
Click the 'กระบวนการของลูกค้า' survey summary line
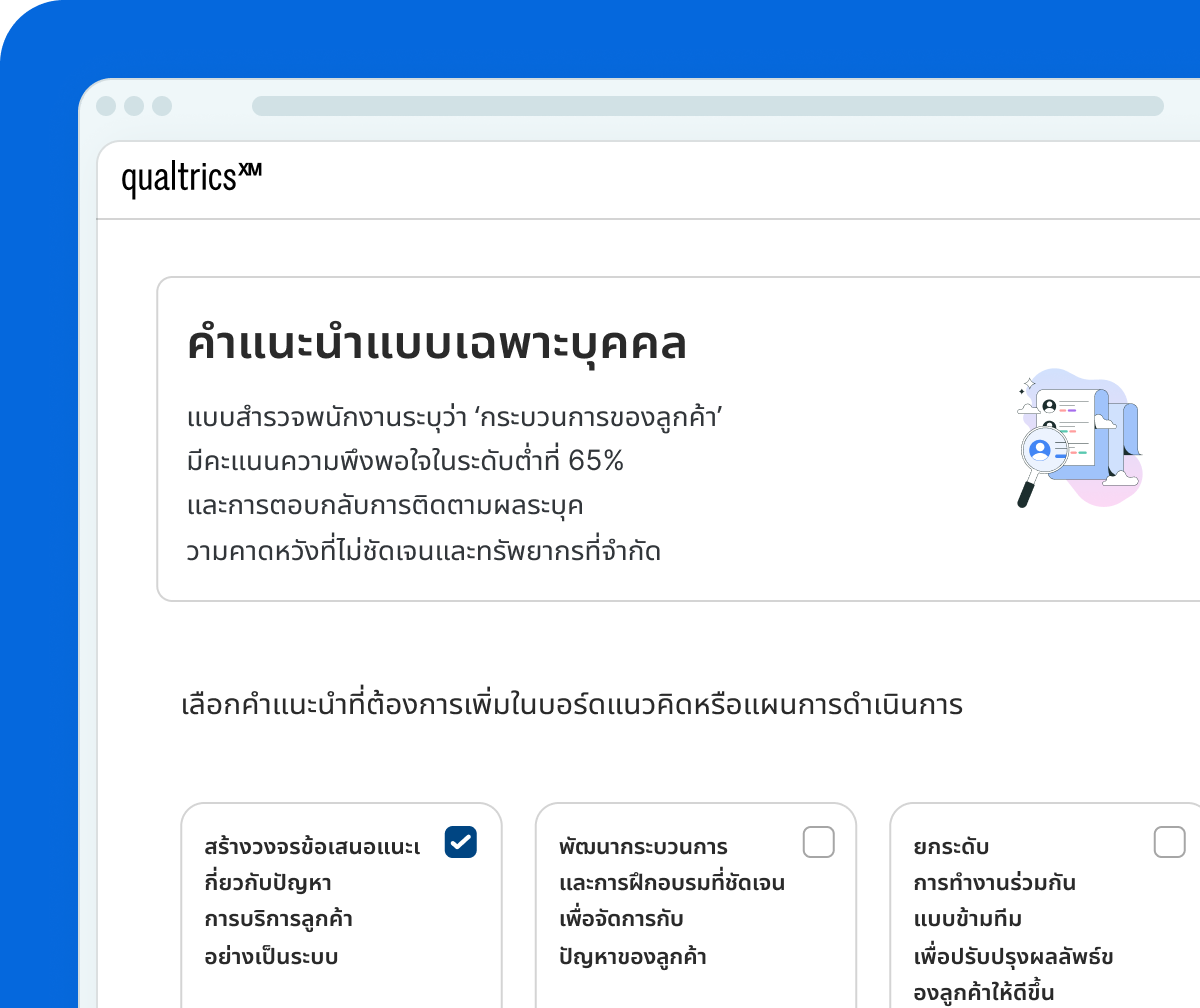pyautogui.click(x=455, y=416)
